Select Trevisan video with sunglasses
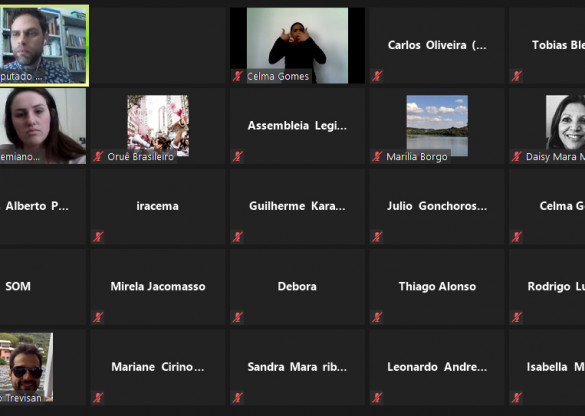Screen dimensions: 585x416 tap(26, 367)
